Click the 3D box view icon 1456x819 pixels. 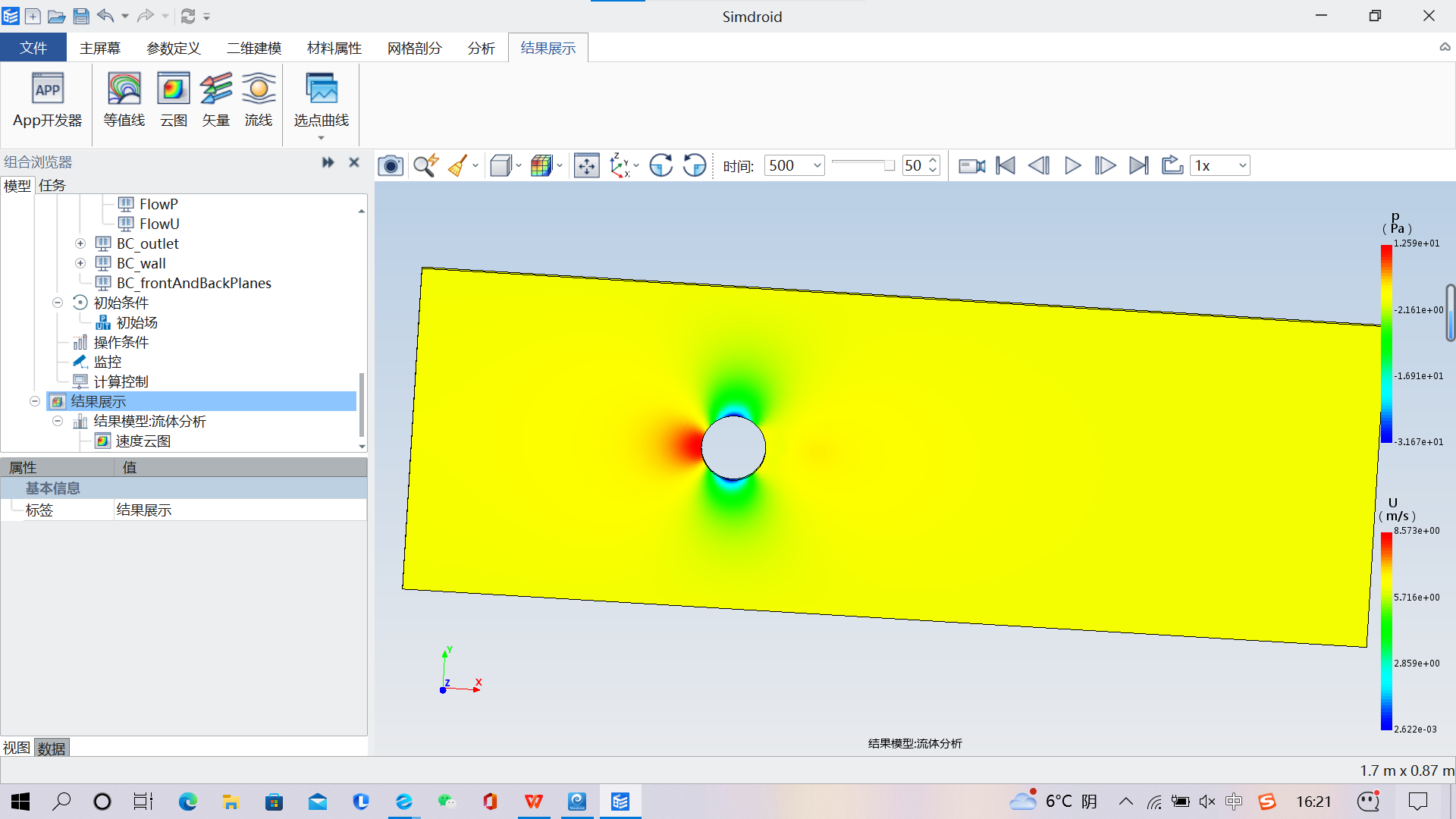(x=500, y=165)
